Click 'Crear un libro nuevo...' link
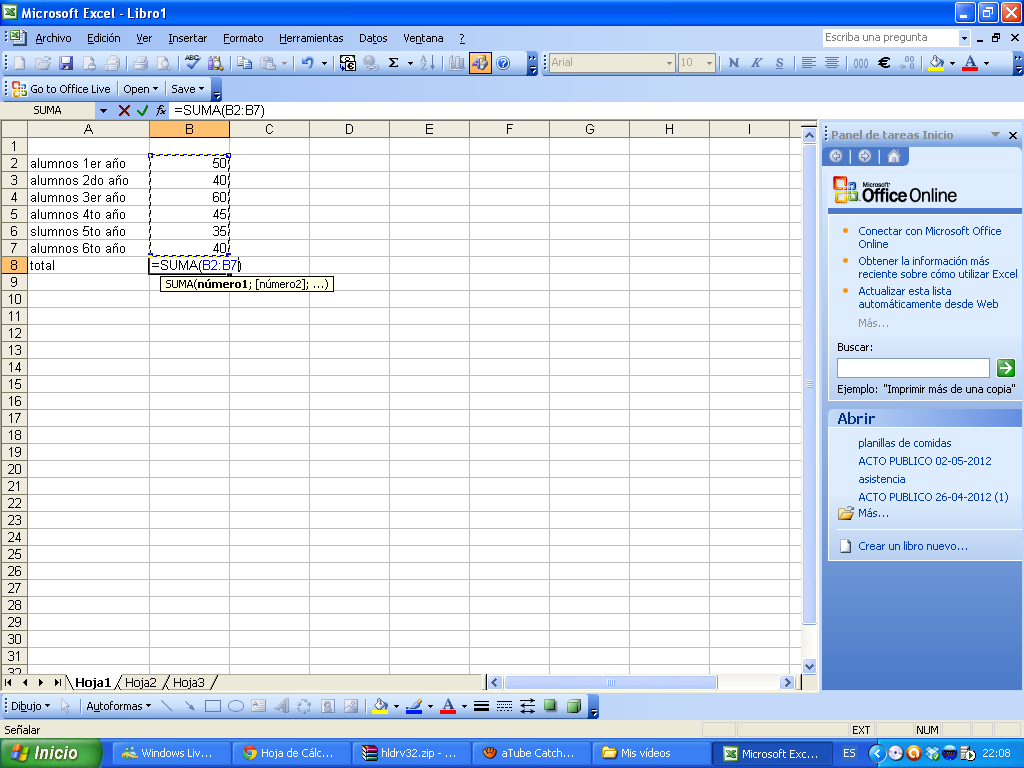The width and height of the screenshot is (1024, 768). [913, 546]
